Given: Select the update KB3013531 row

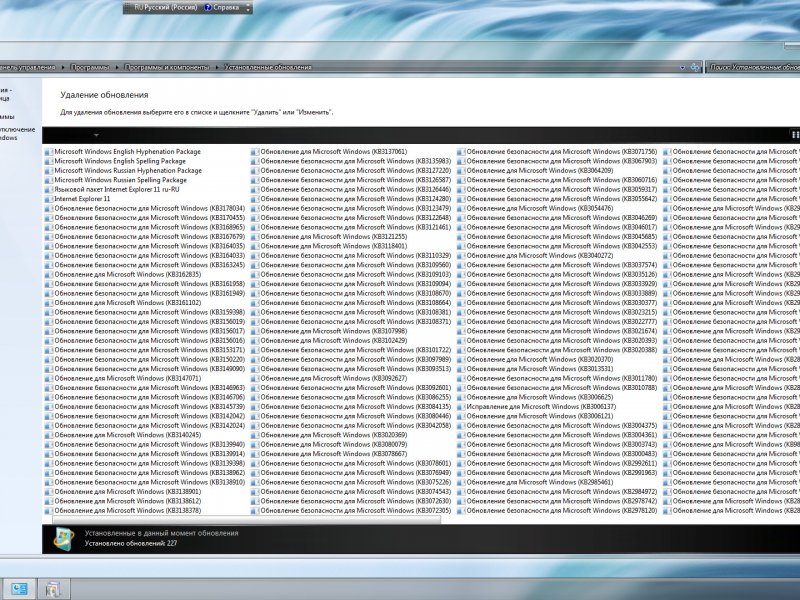Looking at the screenshot, I should click(535, 369).
